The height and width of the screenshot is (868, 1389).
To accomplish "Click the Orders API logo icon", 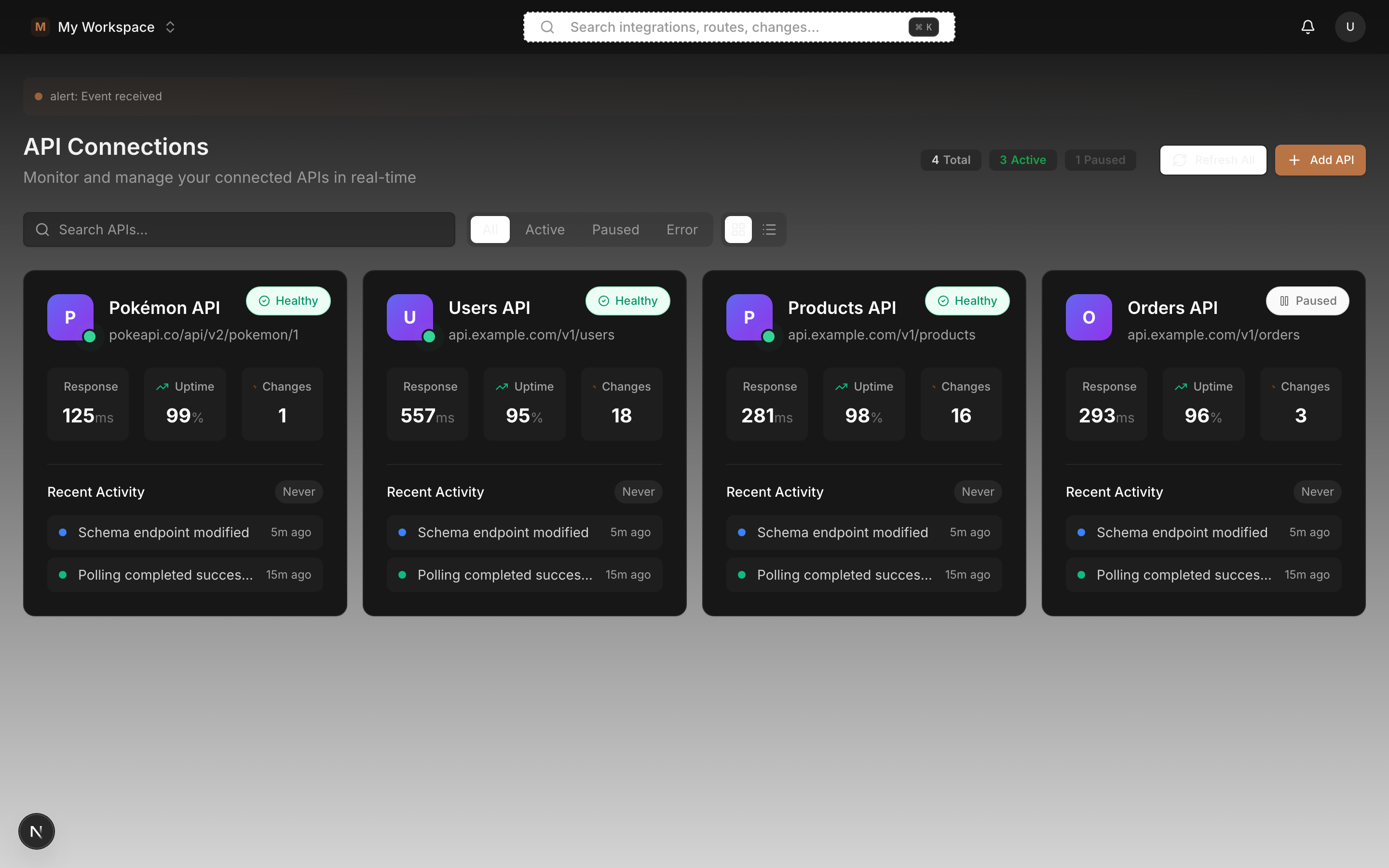I will (1088, 317).
